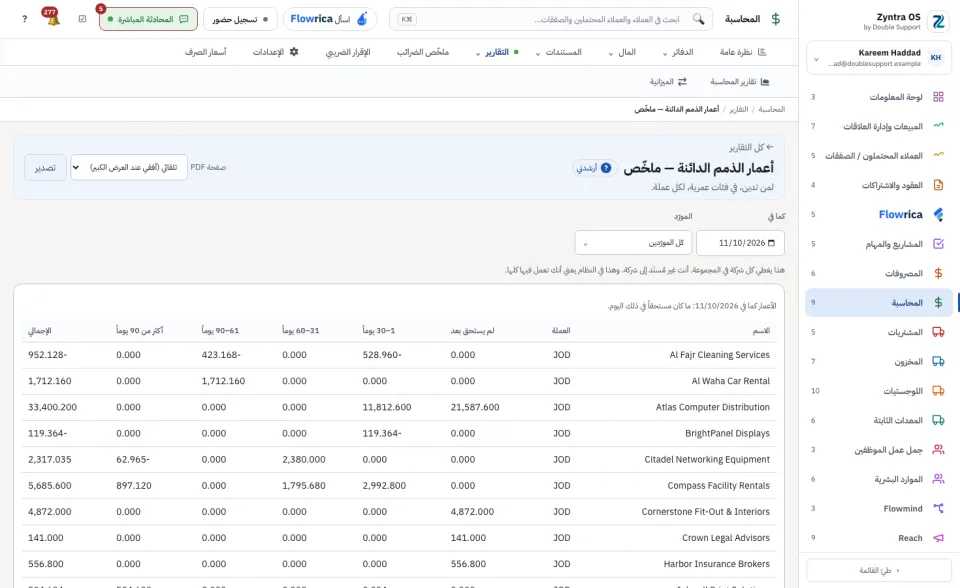Open المعدات الثابتة truck icon
The image size is (960, 588).
(938, 420)
